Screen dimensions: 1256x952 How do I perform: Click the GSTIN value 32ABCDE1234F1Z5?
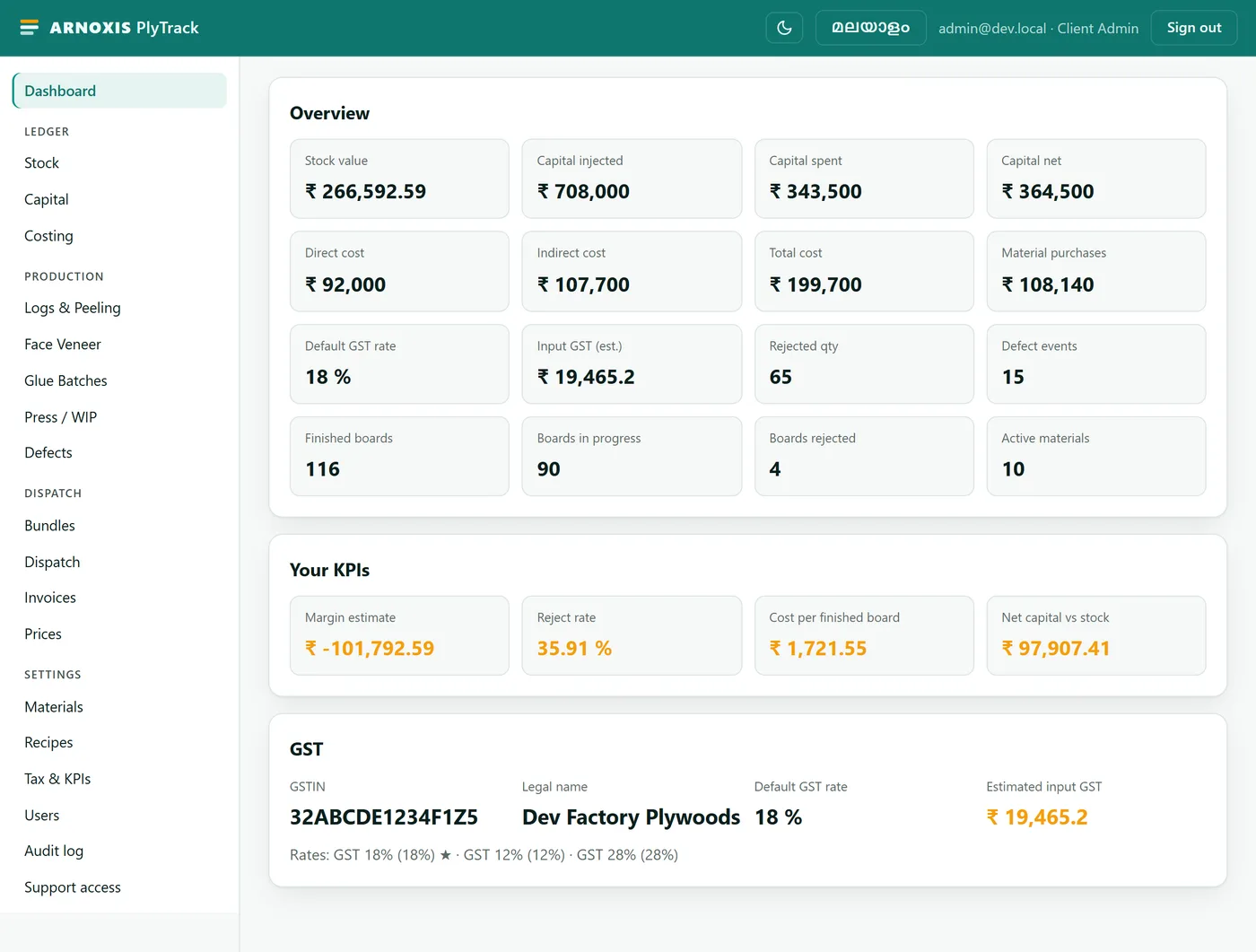pyautogui.click(x=384, y=817)
